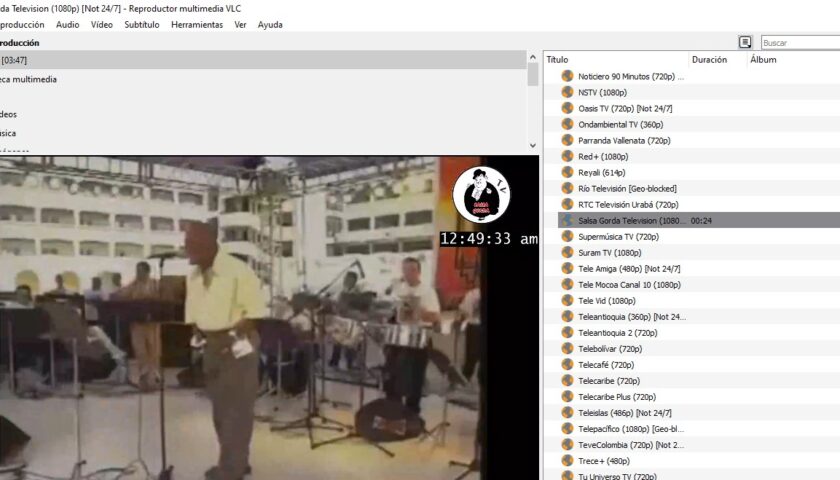Click the Salsa Gorda TV logo in the video
Image resolution: width=840 pixels, height=480 pixels.
[481, 194]
